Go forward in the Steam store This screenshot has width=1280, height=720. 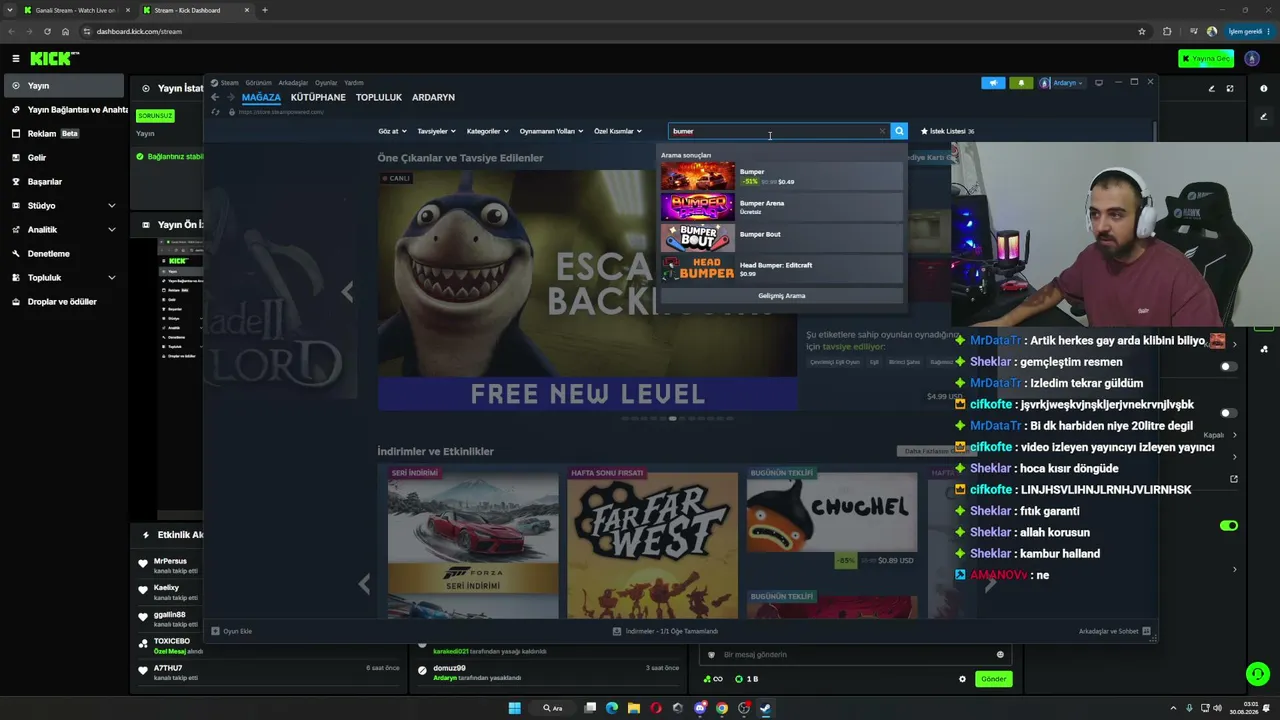[x=231, y=97]
